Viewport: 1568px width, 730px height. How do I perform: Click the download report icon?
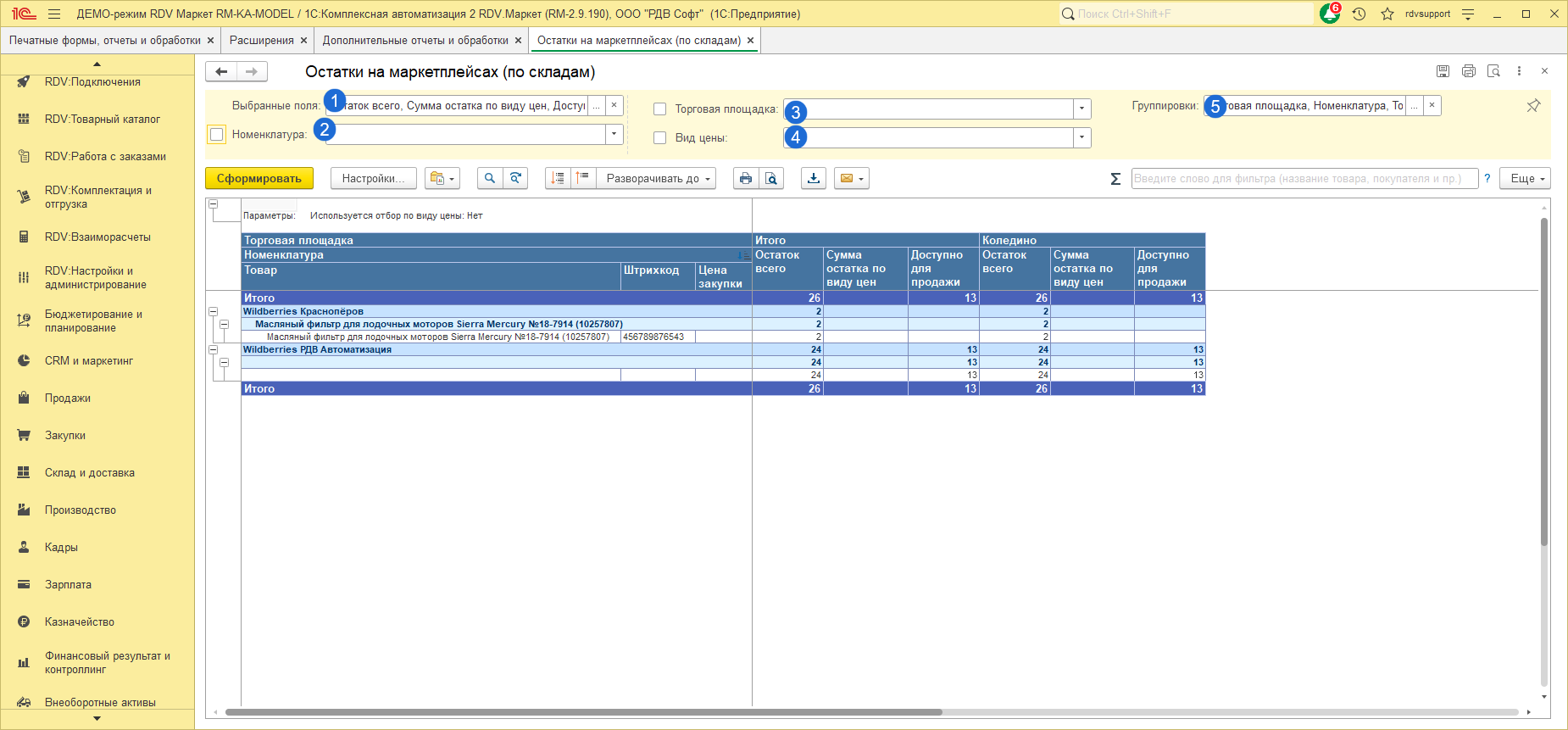point(814,179)
